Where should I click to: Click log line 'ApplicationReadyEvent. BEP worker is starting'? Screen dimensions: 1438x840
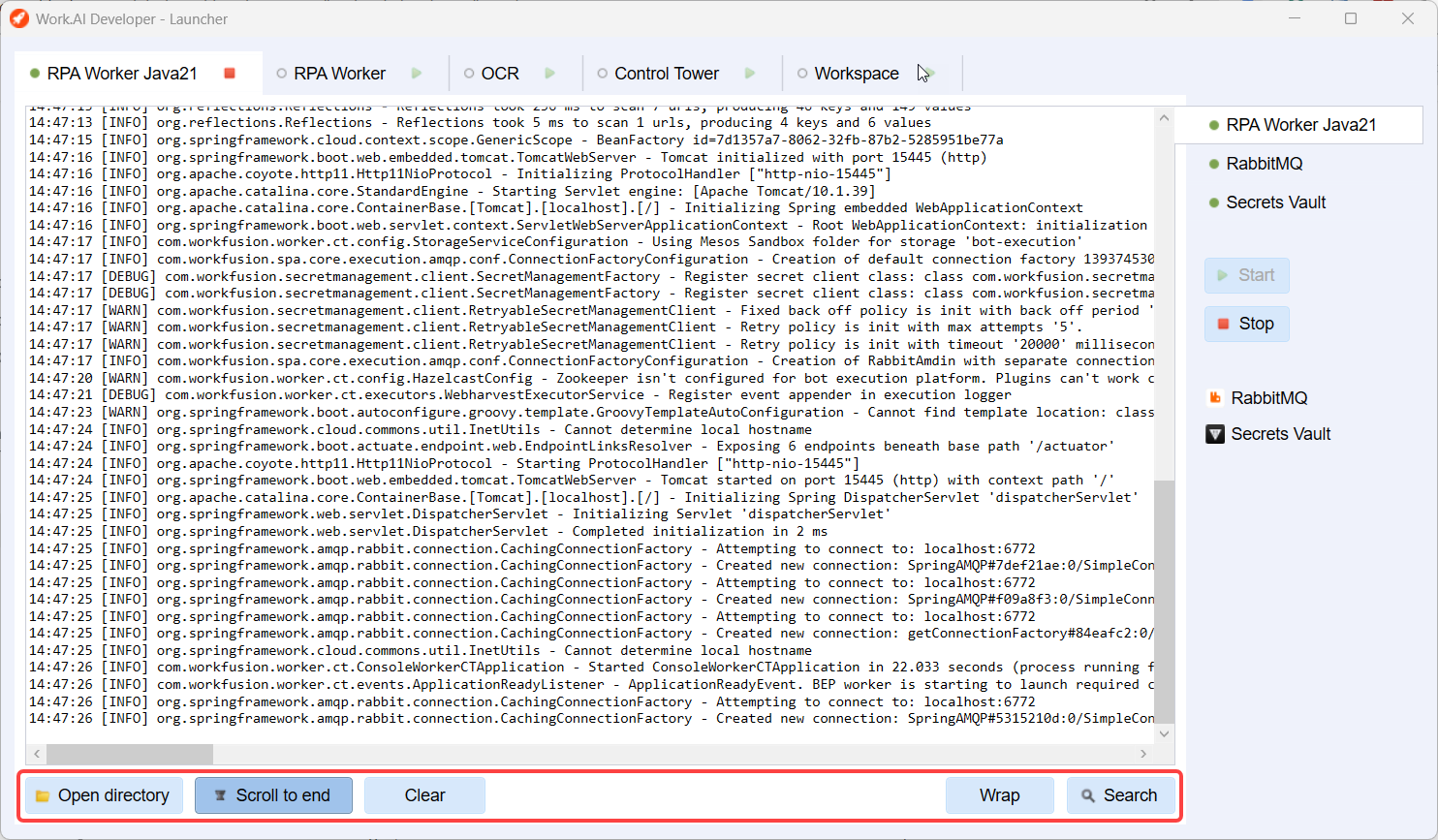point(591,685)
